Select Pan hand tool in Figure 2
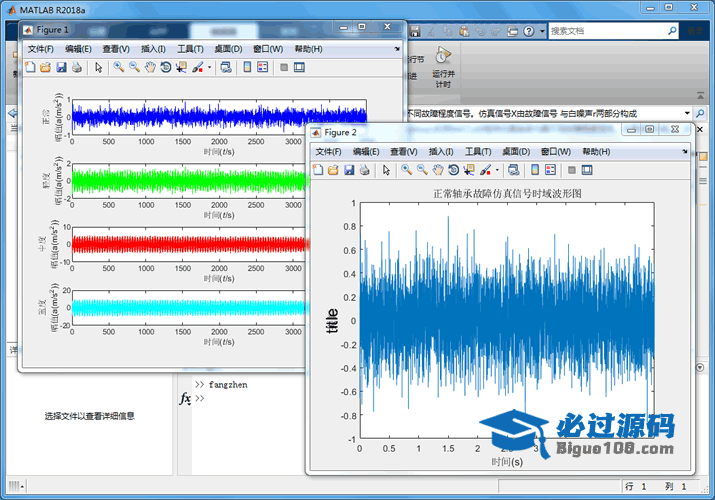This screenshot has width=715, height=500. (438, 170)
